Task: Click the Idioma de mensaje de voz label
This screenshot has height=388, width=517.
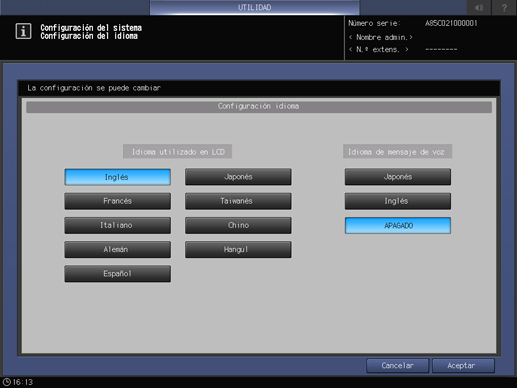Action: (x=397, y=152)
